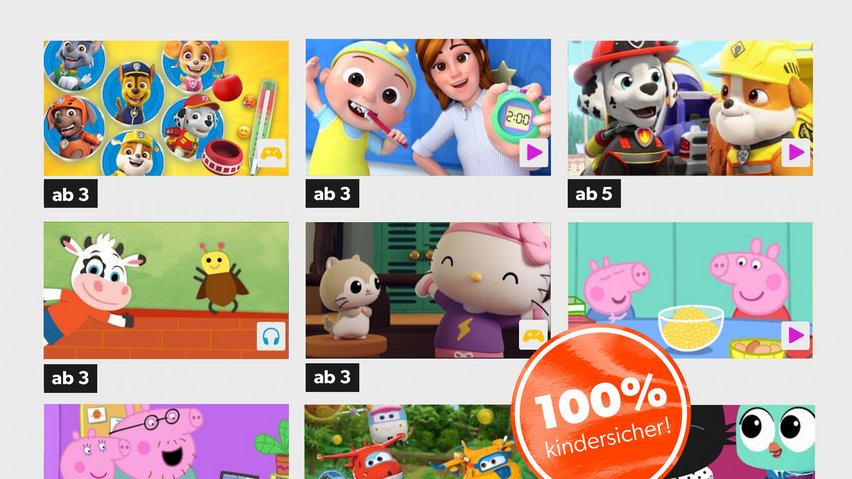Click 'ab 3' label under the cow tile
Viewport: 852px width, 479px height.
71,378
